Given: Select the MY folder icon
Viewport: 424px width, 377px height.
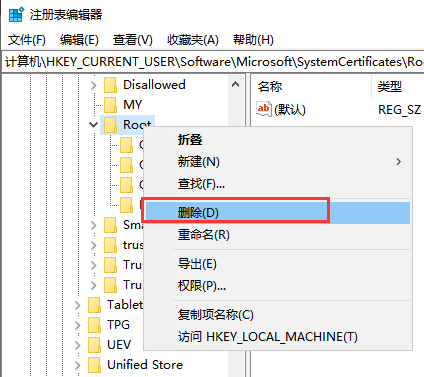Looking at the screenshot, I should pyautogui.click(x=110, y=105).
